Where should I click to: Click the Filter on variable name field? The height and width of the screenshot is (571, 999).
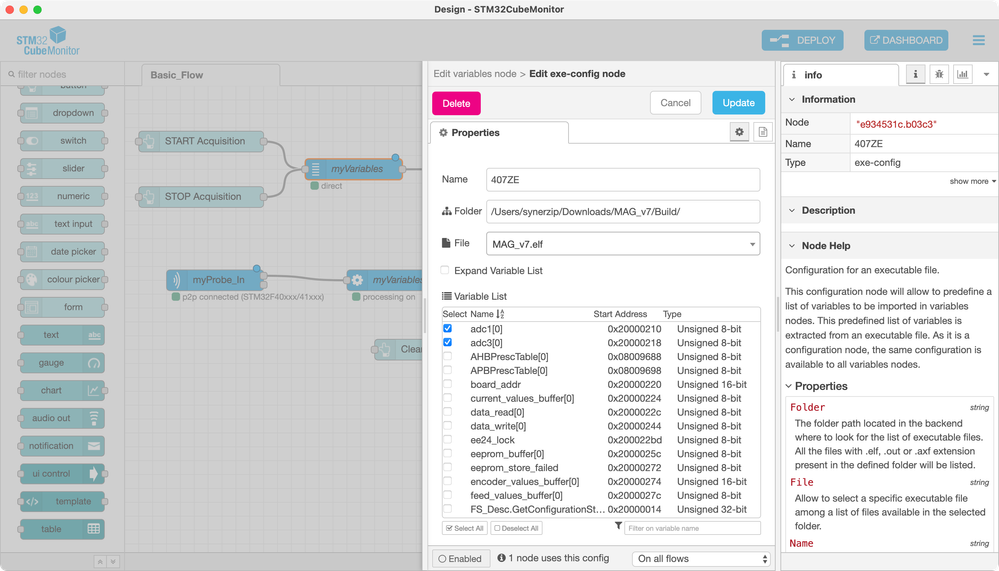pos(693,528)
